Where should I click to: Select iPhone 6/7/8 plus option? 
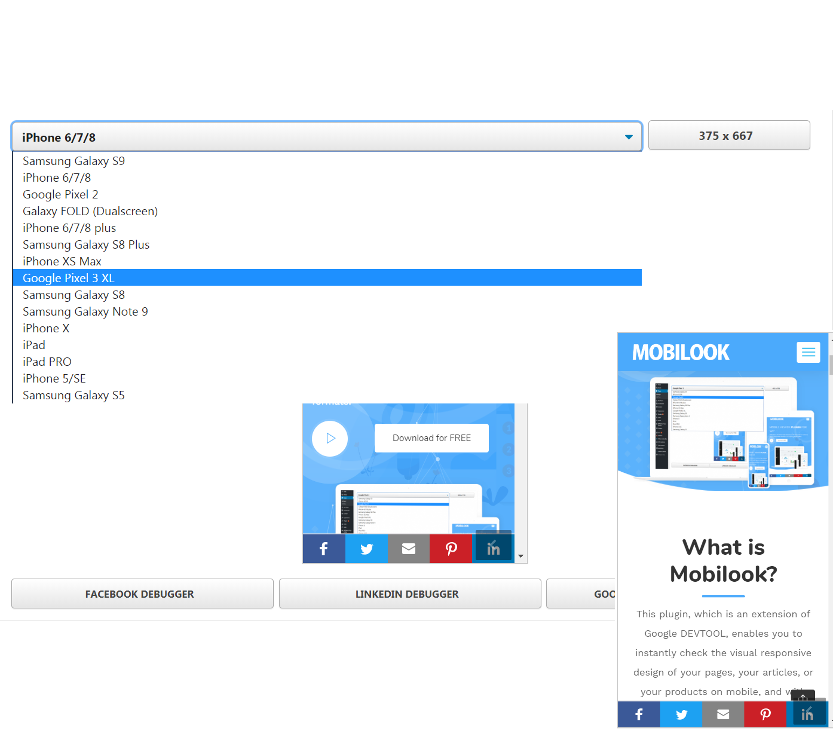327,228
